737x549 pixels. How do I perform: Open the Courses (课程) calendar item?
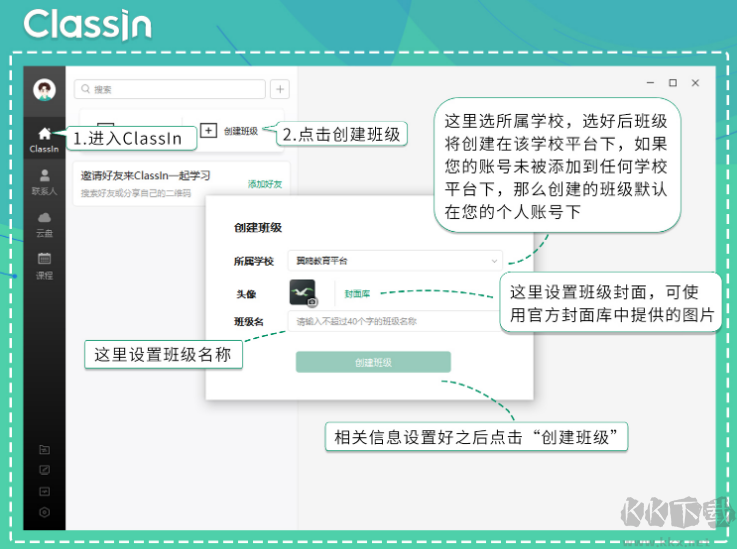pyautogui.click(x=44, y=266)
